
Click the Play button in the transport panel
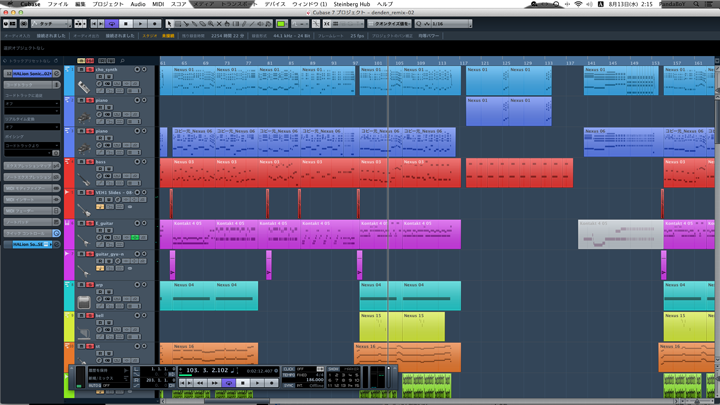[x=257, y=383]
